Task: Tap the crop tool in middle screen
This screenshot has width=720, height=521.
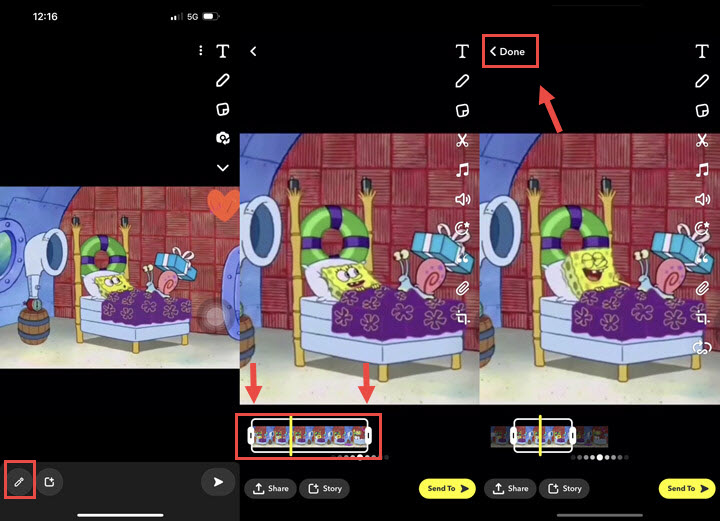Action: coord(462,317)
